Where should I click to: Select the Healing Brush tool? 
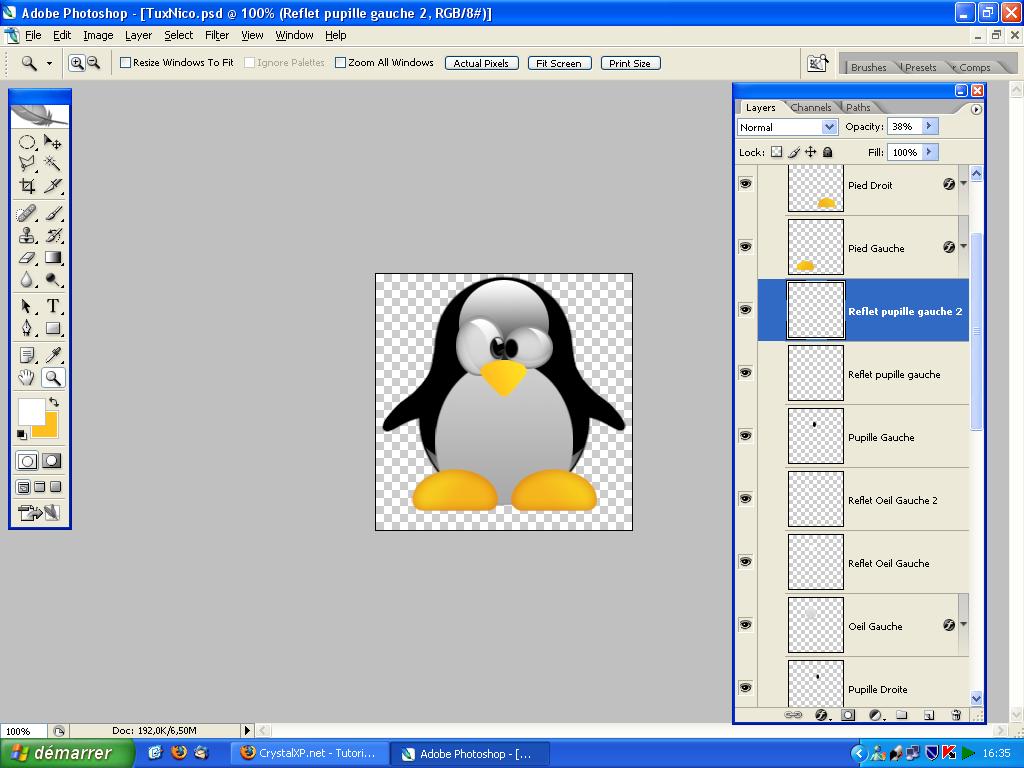(x=27, y=213)
